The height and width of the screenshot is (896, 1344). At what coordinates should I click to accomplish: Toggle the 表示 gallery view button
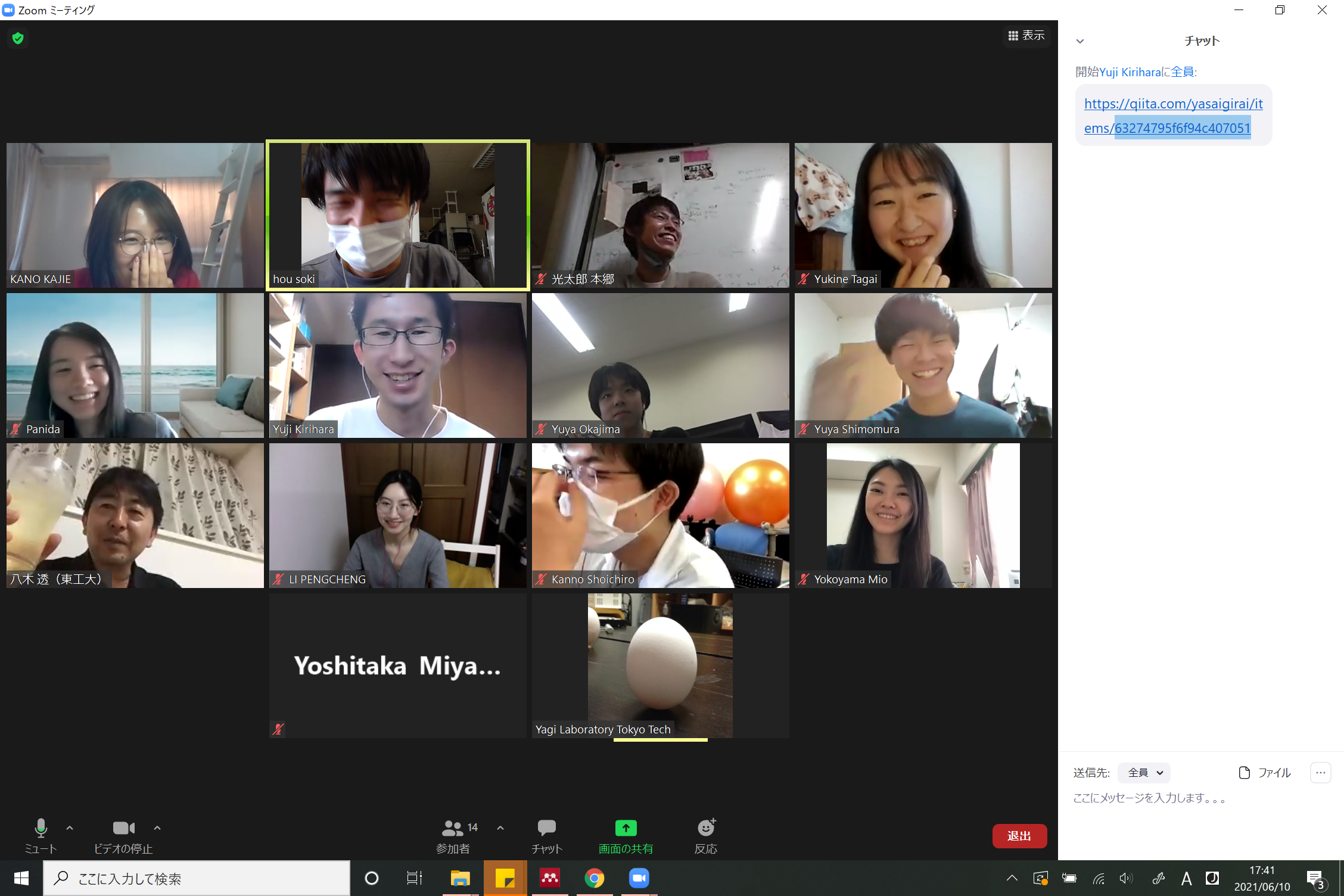coord(1026,36)
